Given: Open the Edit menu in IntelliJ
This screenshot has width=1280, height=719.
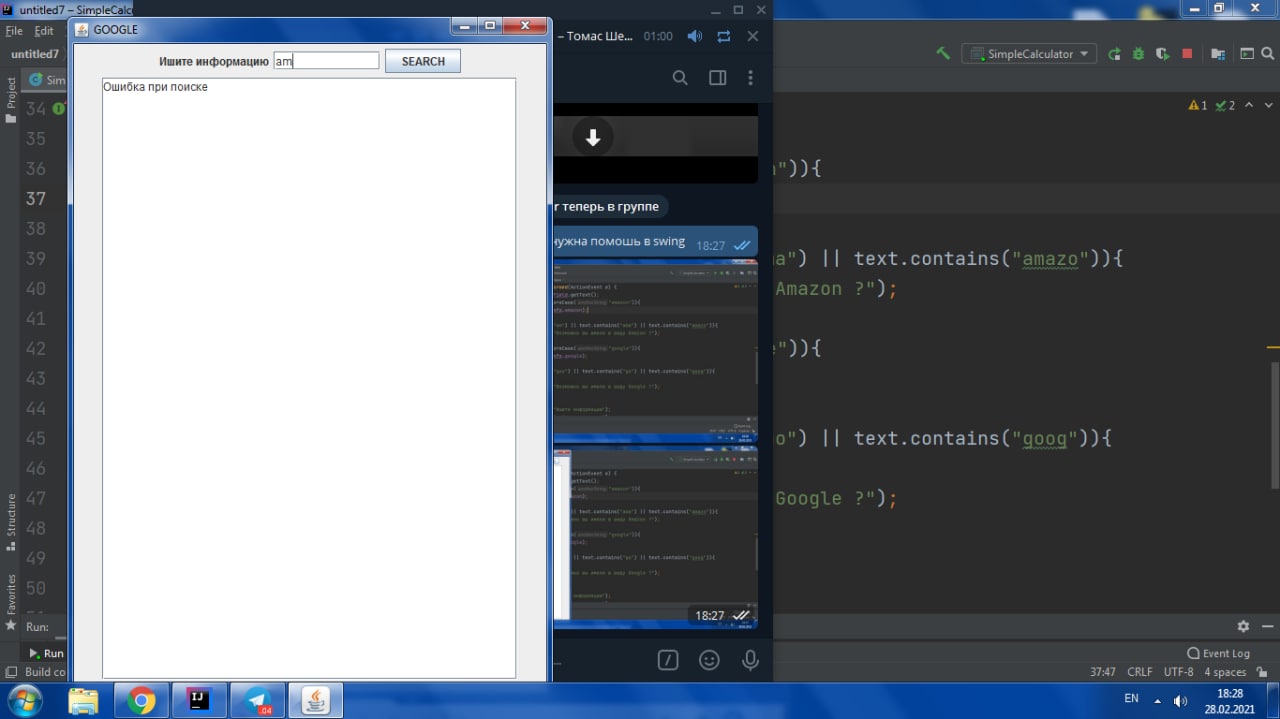Looking at the screenshot, I should click(44, 31).
